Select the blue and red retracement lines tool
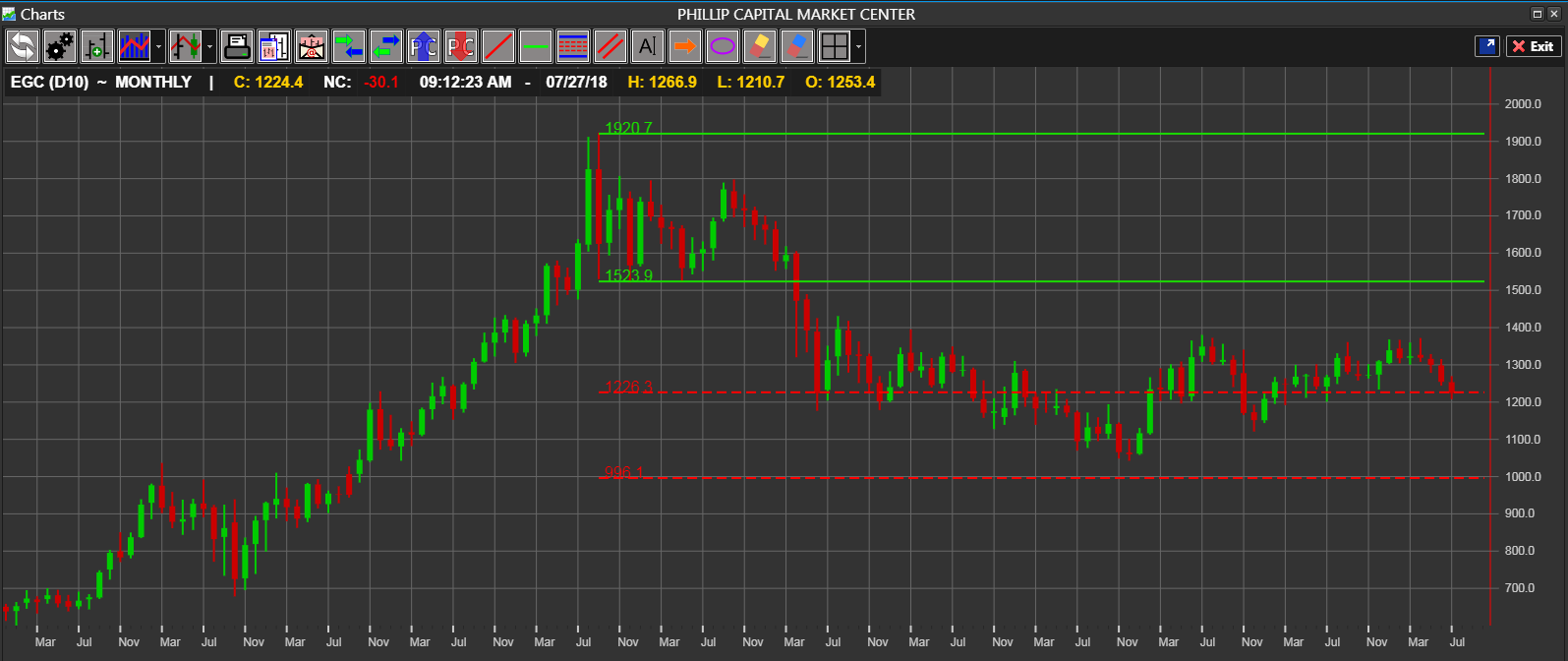Screen dimensions: 1568x661 (x=573, y=46)
